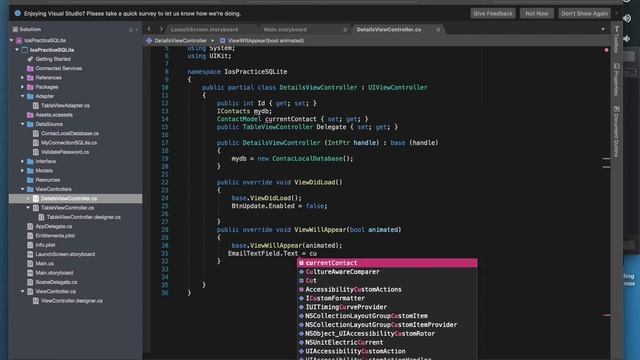The height and width of the screenshot is (360, 640).
Task: Navigate back with the left arrow by tabs
Action: 149,29
